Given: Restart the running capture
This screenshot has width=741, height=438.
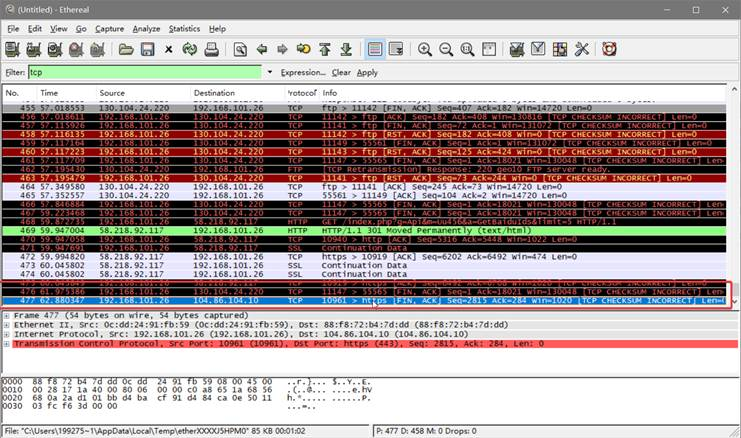Looking at the screenshot, I should 97,49.
